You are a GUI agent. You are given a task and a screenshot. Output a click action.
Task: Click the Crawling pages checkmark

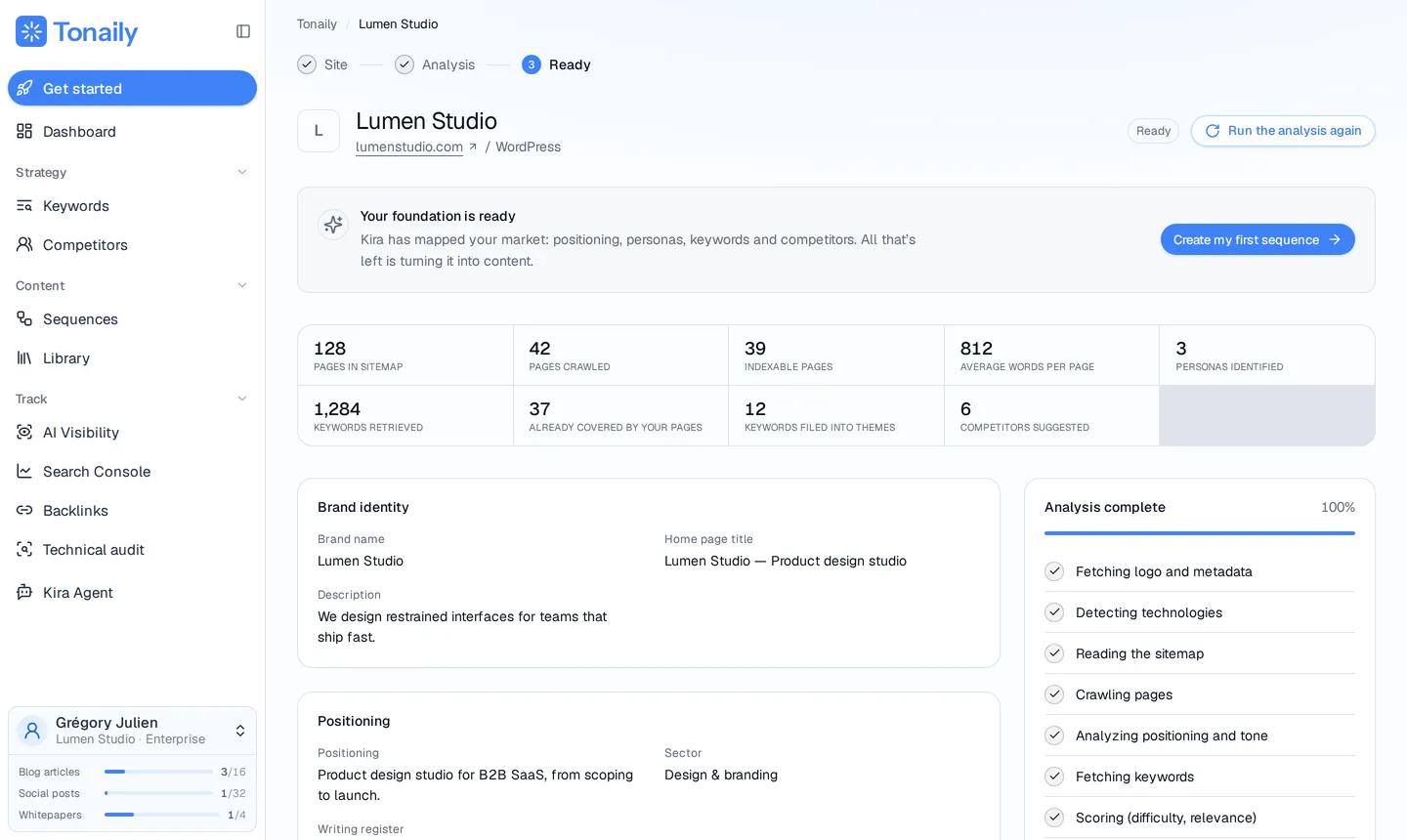(x=1054, y=694)
